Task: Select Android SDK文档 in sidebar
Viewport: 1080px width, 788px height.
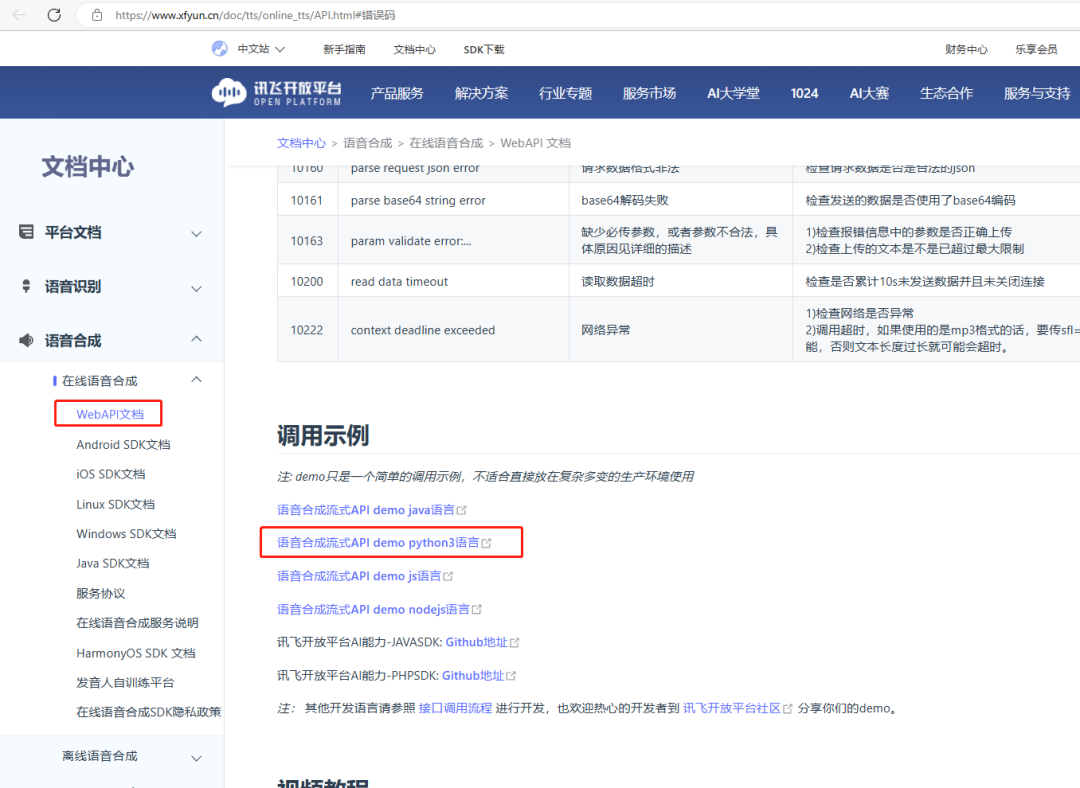Action: coord(123,444)
